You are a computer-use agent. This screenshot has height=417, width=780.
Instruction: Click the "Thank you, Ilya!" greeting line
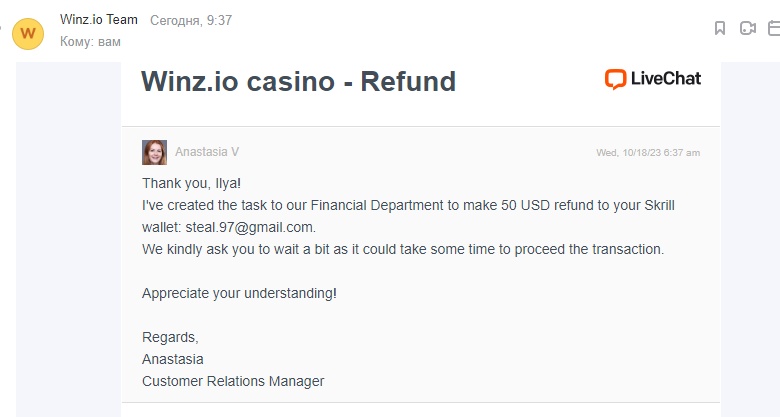pos(192,184)
